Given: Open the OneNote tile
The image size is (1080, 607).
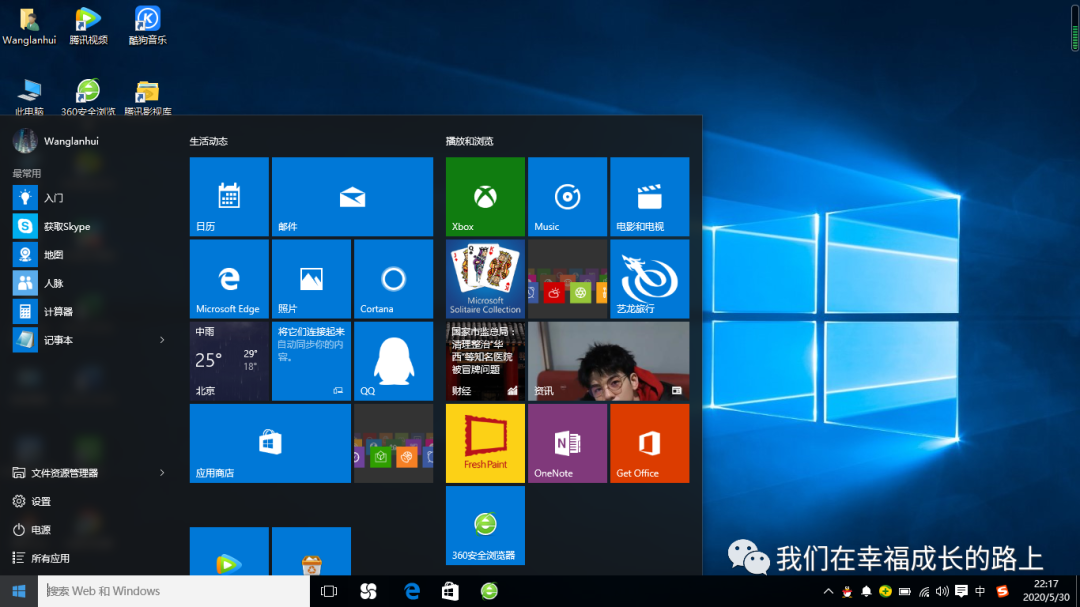Looking at the screenshot, I should pyautogui.click(x=567, y=443).
